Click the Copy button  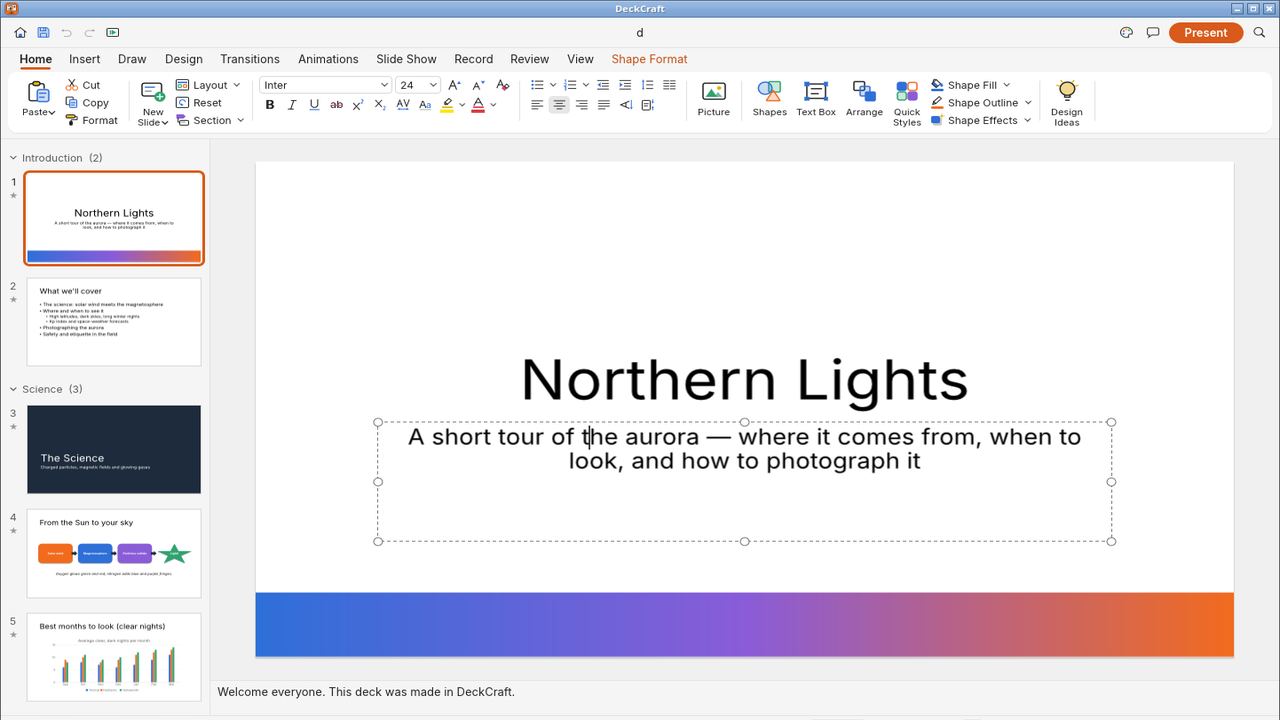87,103
